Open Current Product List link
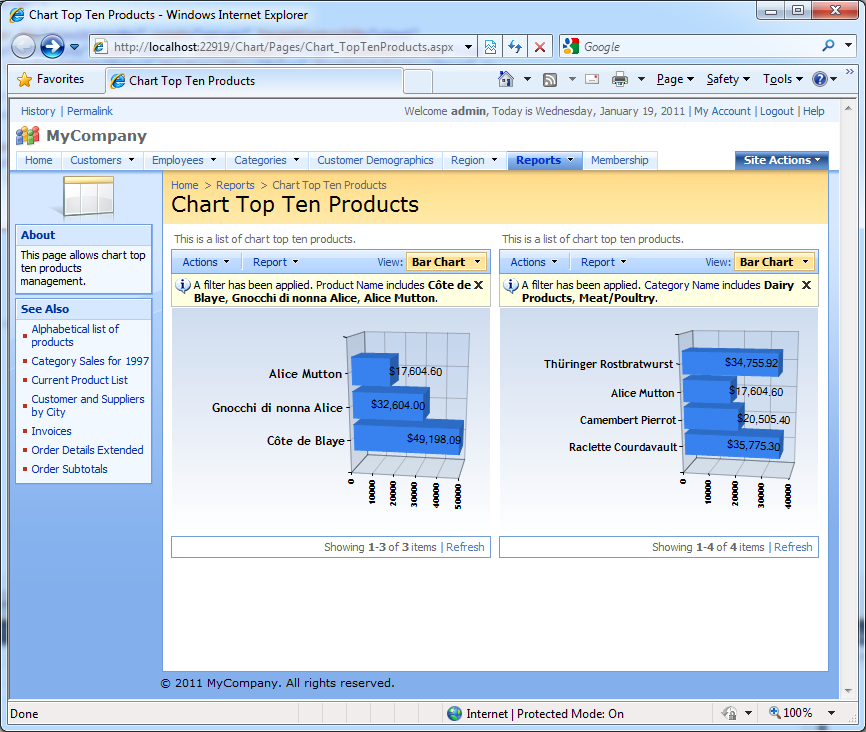The width and height of the screenshot is (866, 732). click(80, 380)
